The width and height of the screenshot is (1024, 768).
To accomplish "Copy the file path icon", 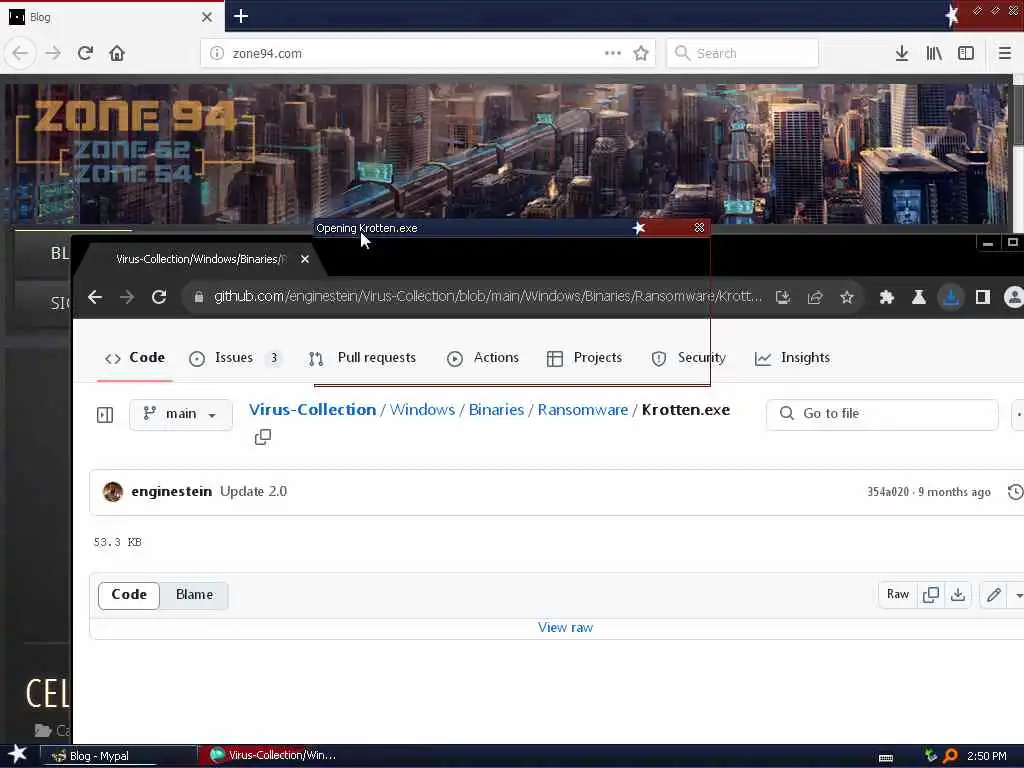I will [263, 437].
